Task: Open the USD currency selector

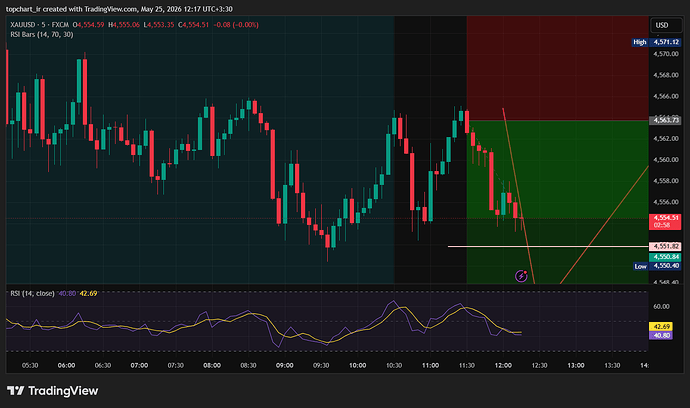Action: tap(666, 25)
